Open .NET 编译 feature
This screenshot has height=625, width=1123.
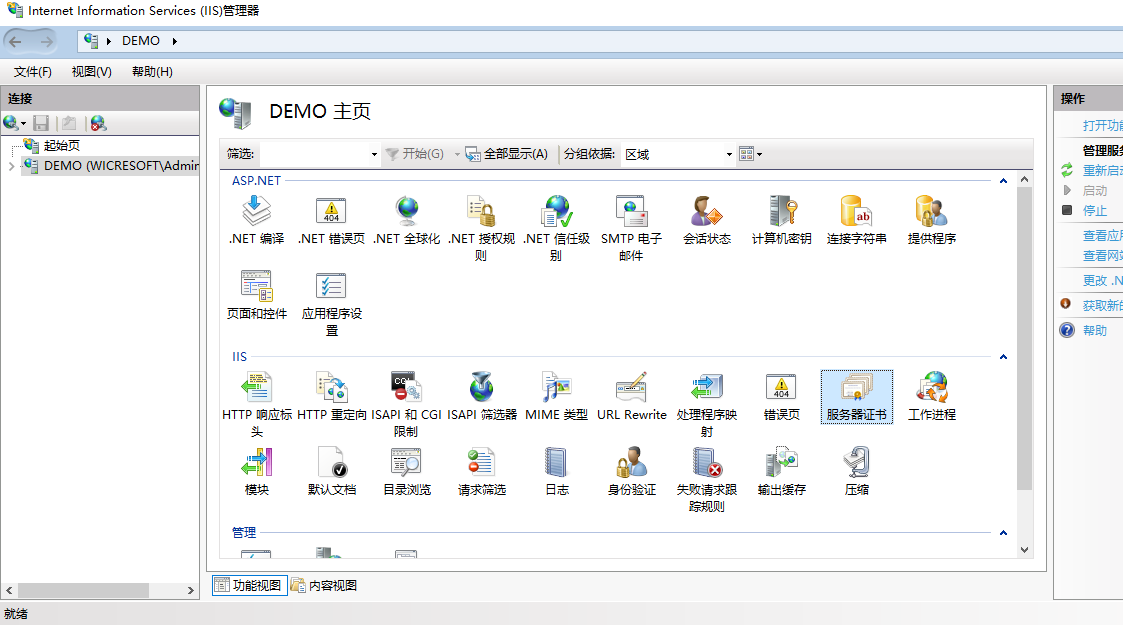tap(256, 221)
